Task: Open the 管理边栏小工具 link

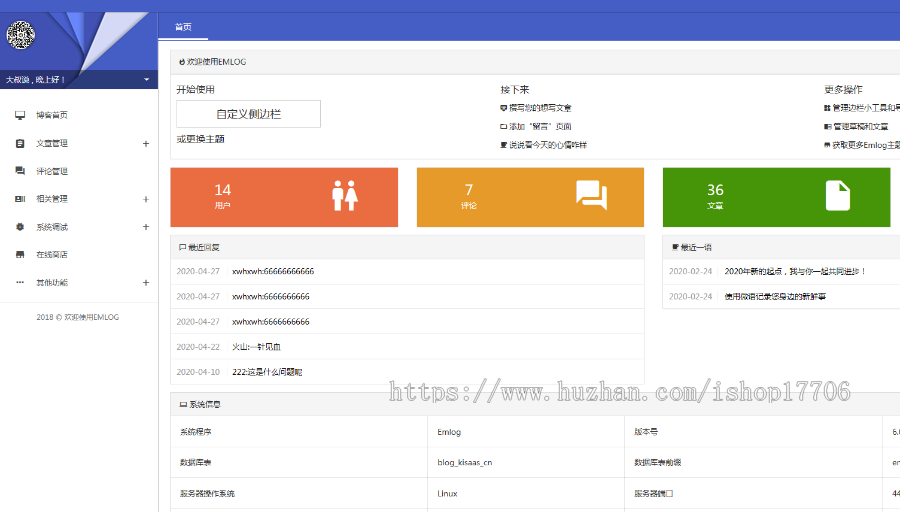Action: pyautogui.click(x=866, y=108)
